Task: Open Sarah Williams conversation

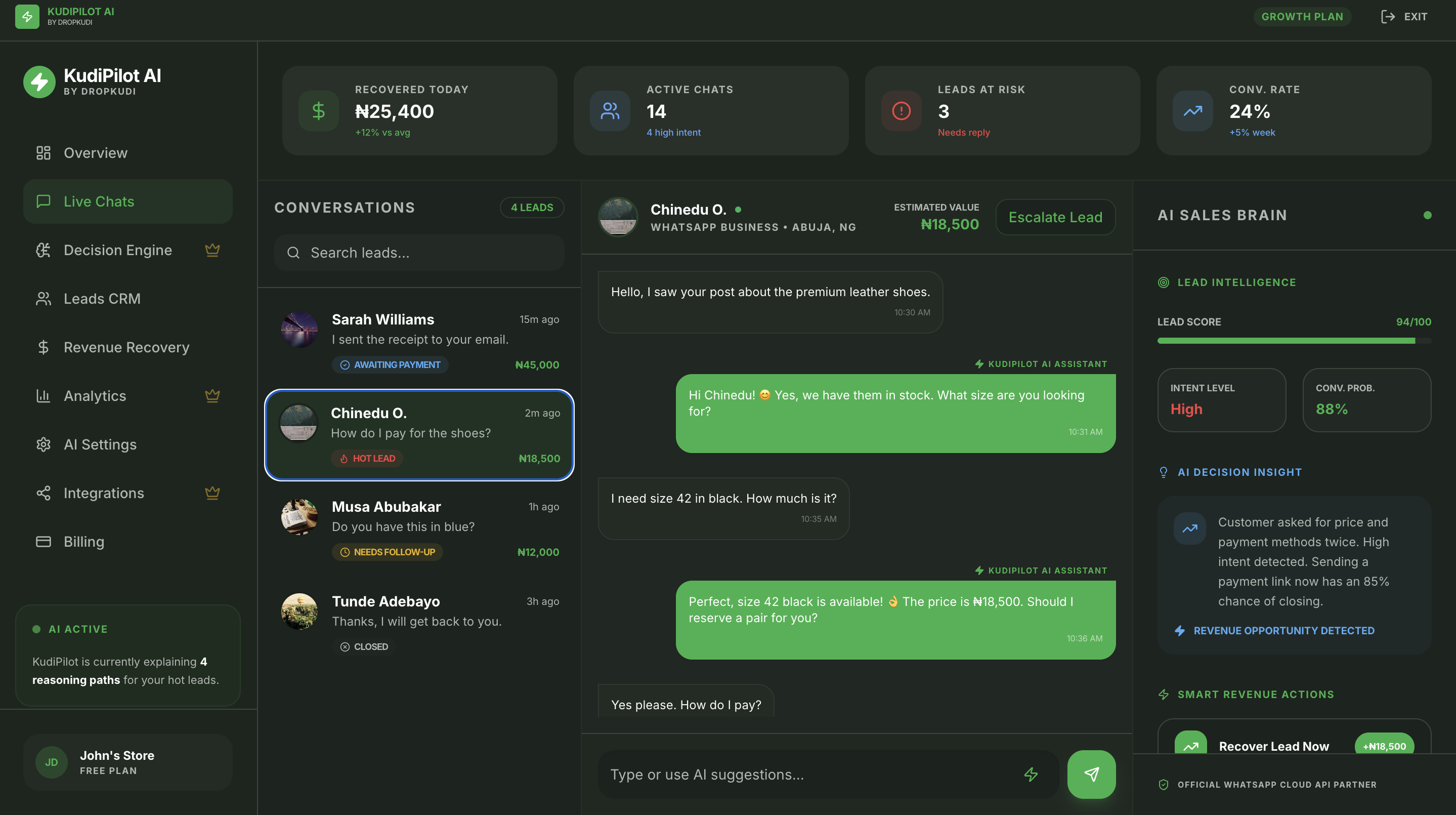Action: (419, 342)
